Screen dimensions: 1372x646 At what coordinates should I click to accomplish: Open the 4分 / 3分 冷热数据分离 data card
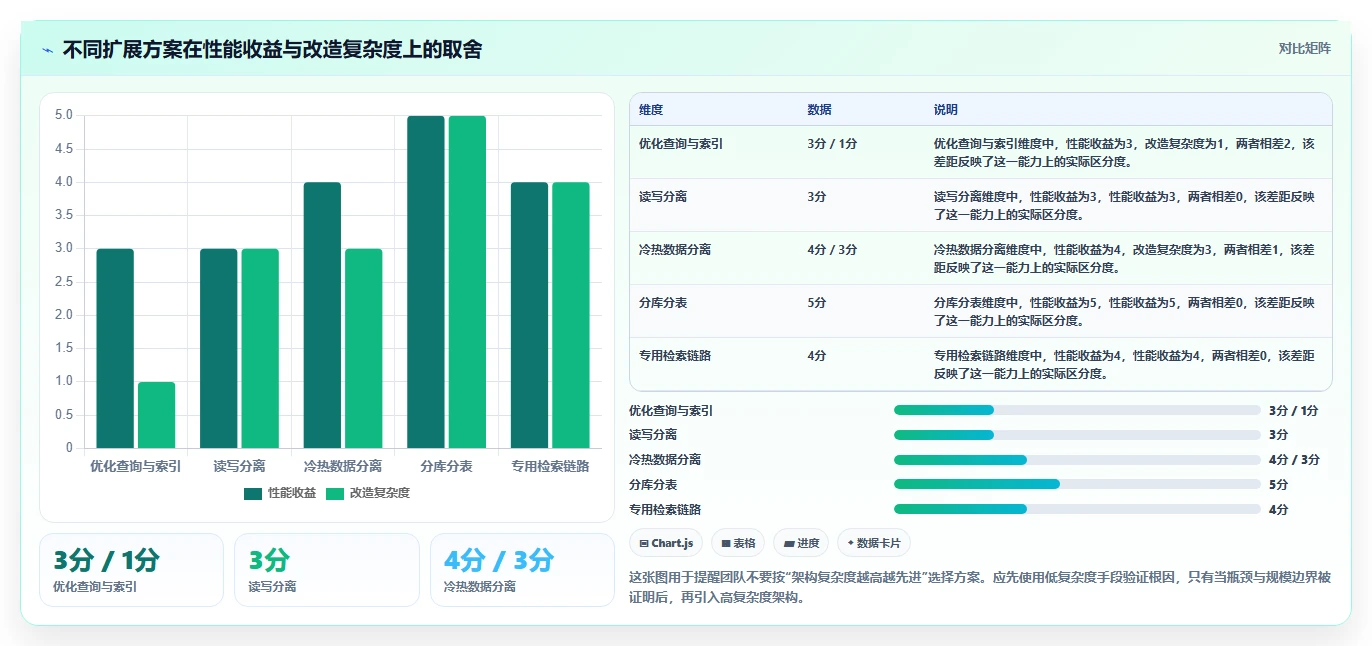[x=522, y=570]
